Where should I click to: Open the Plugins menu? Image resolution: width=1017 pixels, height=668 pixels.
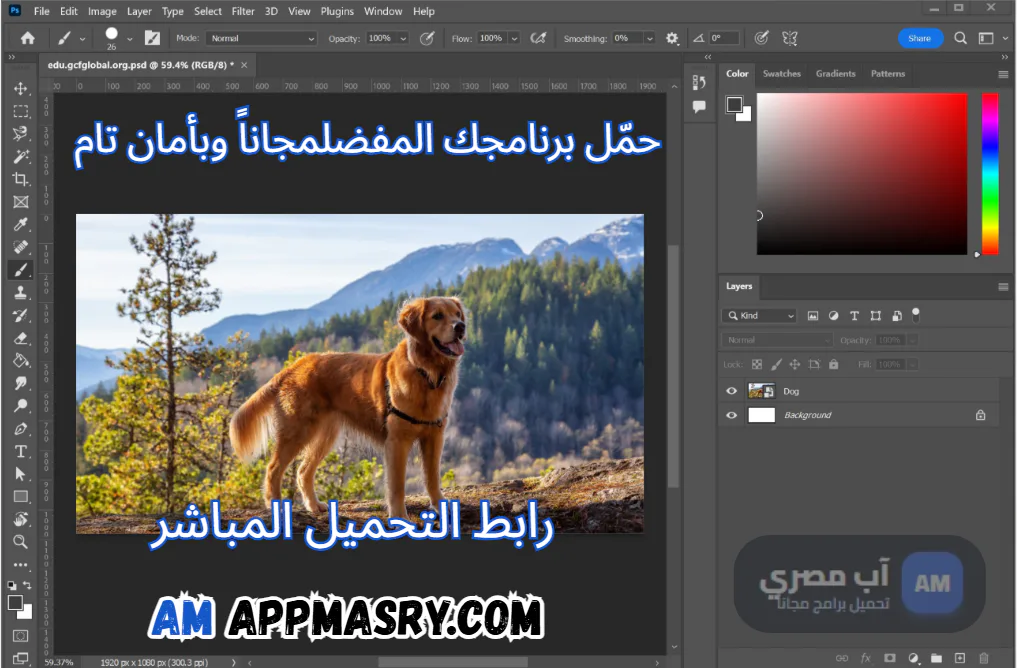pyautogui.click(x=337, y=11)
